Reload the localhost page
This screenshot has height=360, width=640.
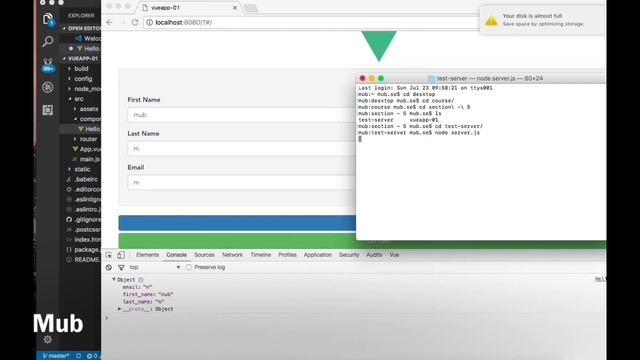coord(135,22)
